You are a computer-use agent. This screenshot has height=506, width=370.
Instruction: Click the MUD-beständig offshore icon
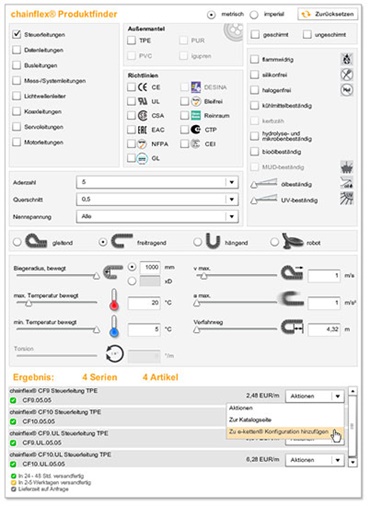pos(347,167)
